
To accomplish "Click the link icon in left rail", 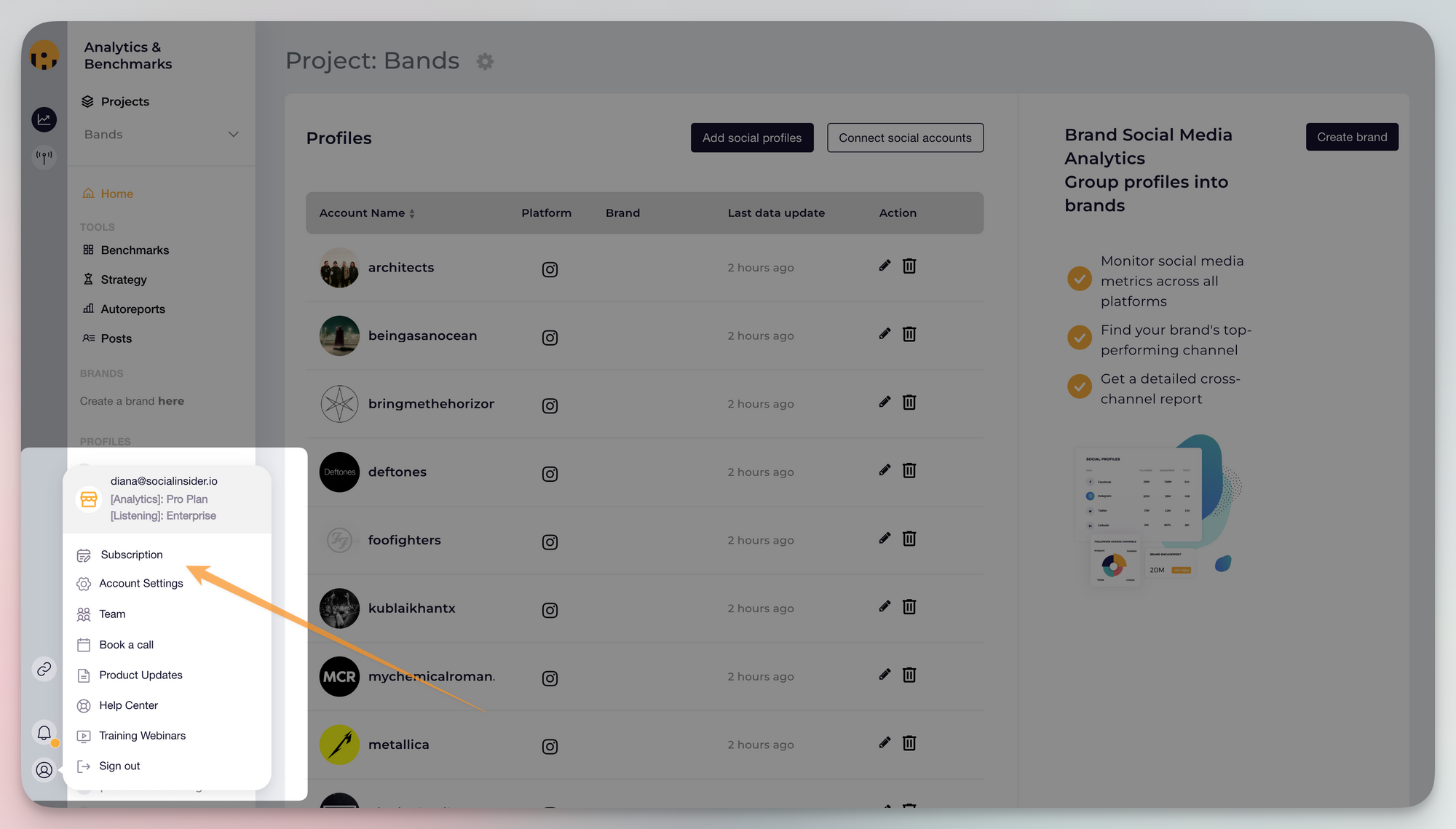I will point(44,669).
